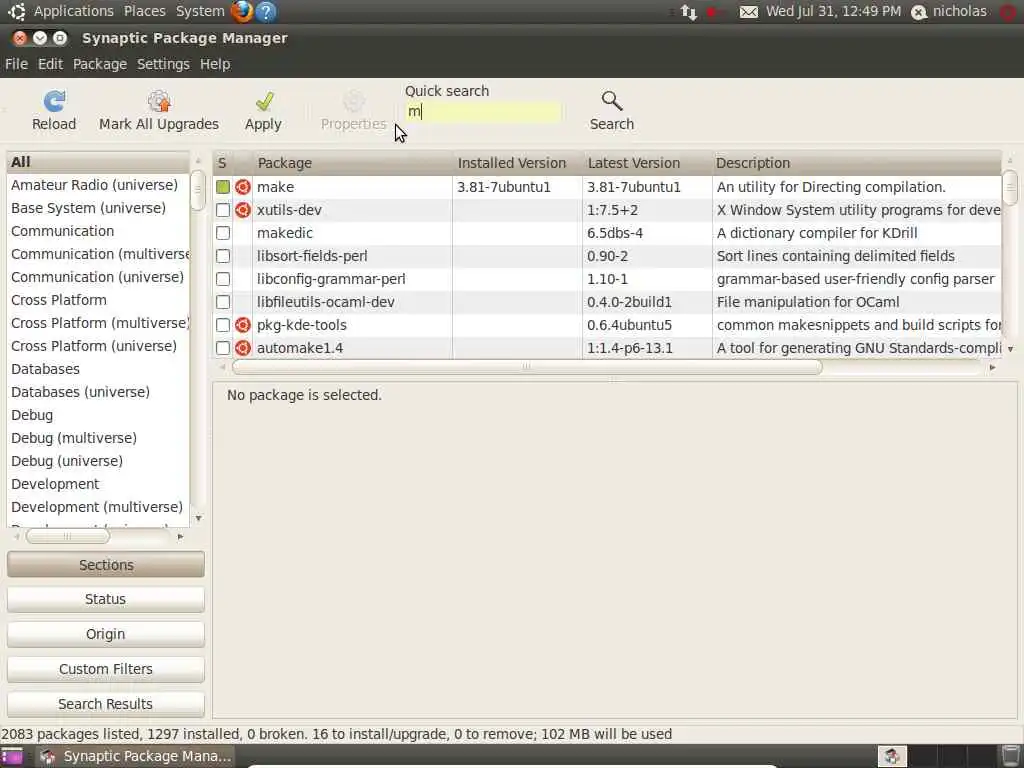The height and width of the screenshot is (768, 1024).
Task: Open the trash icon in bottom panel
Action: click(1010, 756)
